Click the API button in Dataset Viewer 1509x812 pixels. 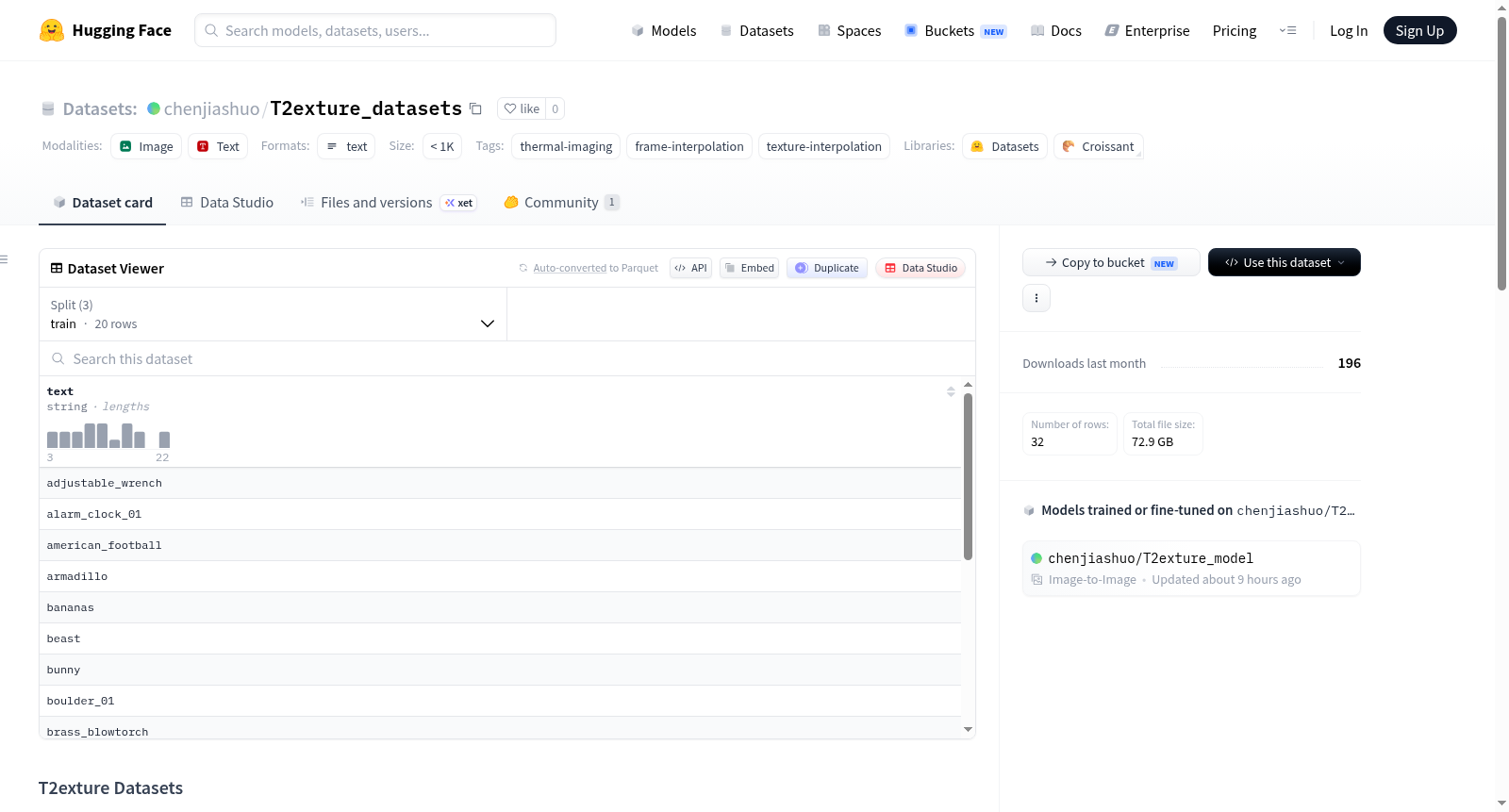point(690,268)
